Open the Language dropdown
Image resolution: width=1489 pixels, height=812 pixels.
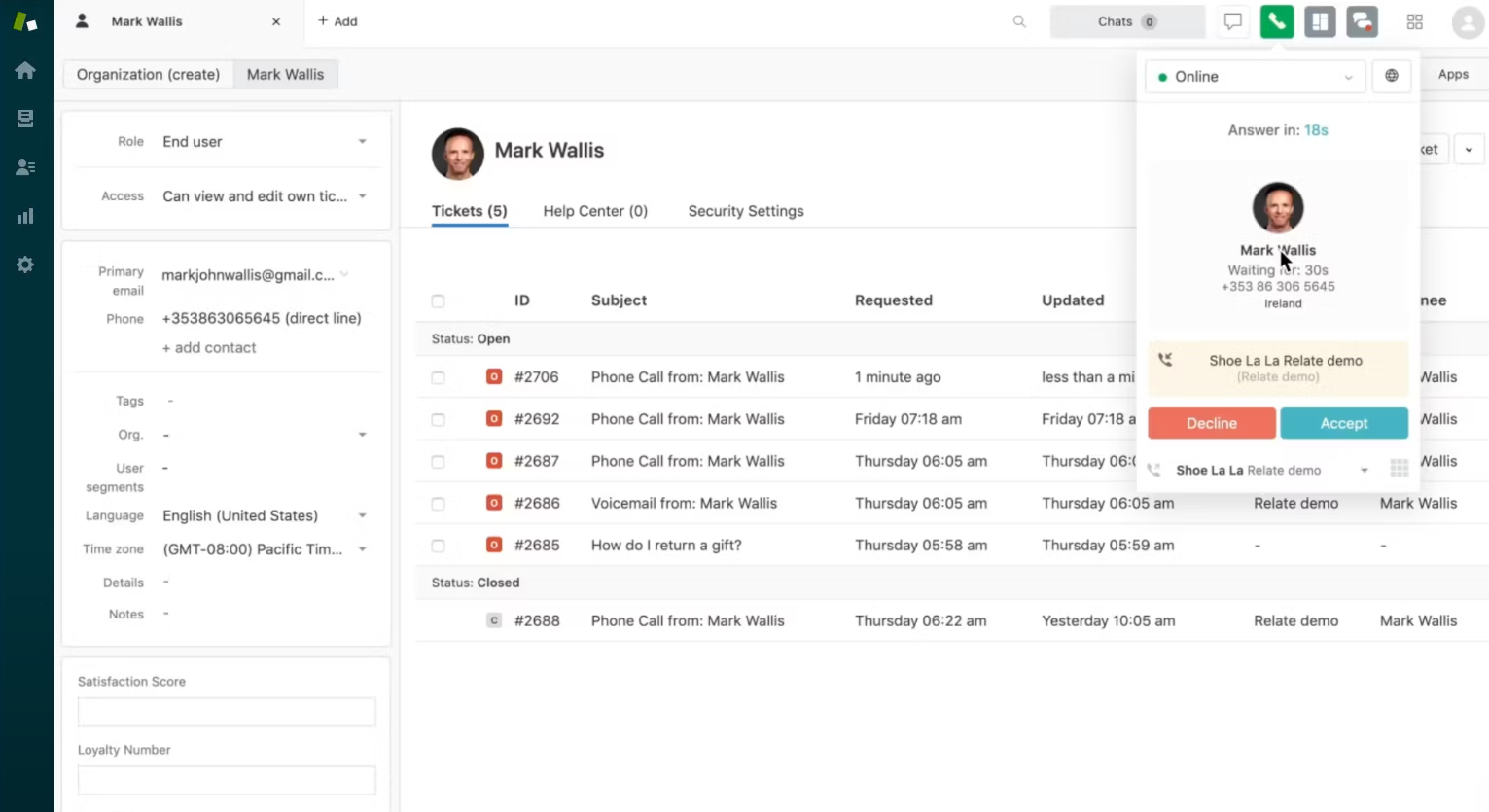pyautogui.click(x=263, y=515)
